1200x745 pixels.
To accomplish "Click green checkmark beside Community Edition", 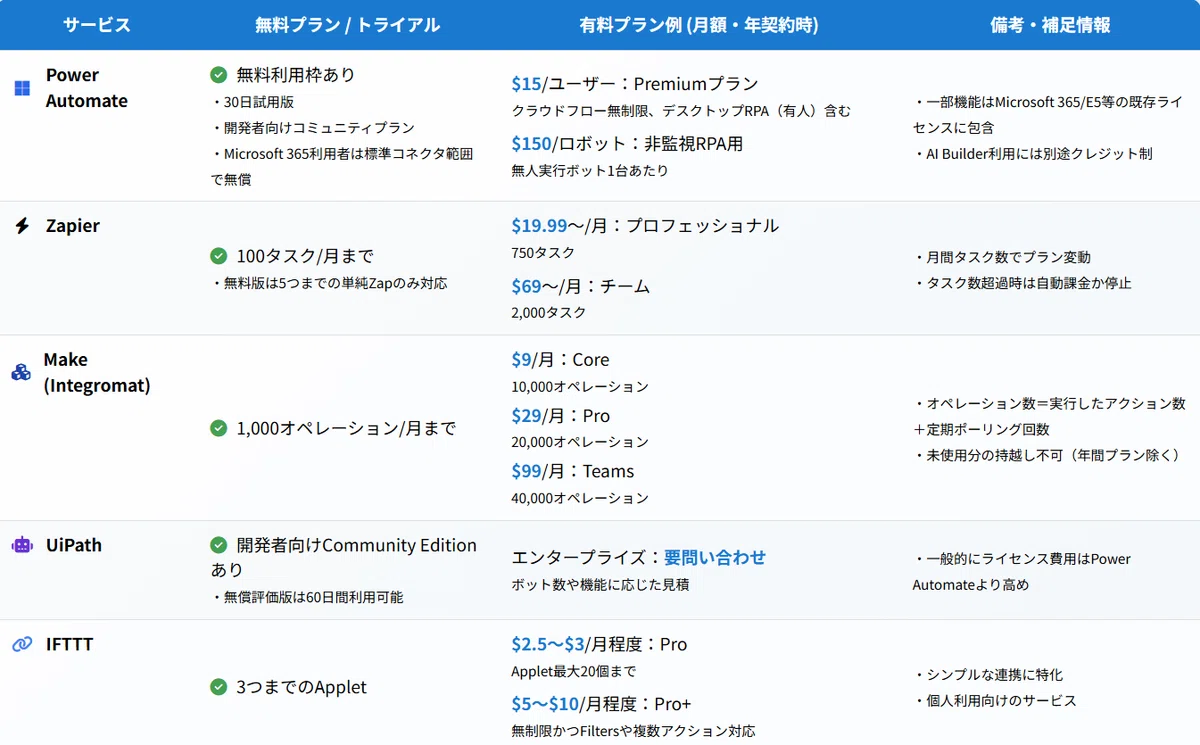I will click(x=218, y=545).
